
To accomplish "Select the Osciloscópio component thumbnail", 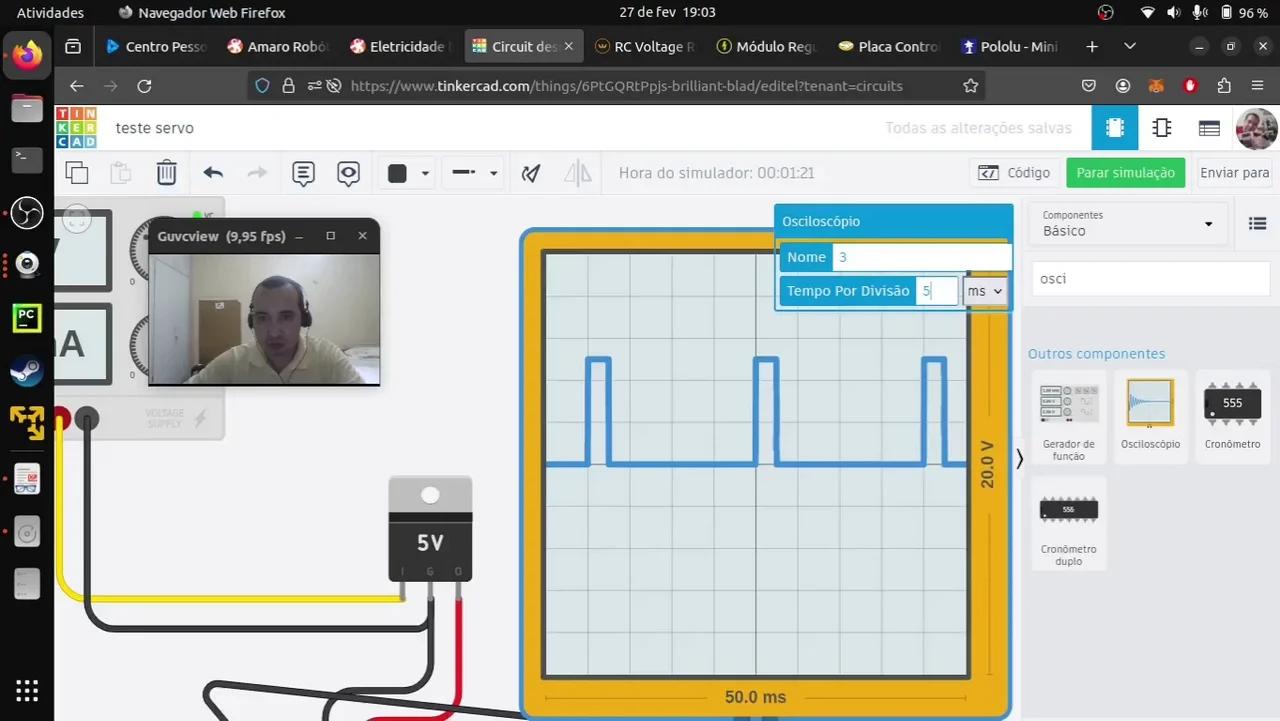I will (x=1149, y=403).
